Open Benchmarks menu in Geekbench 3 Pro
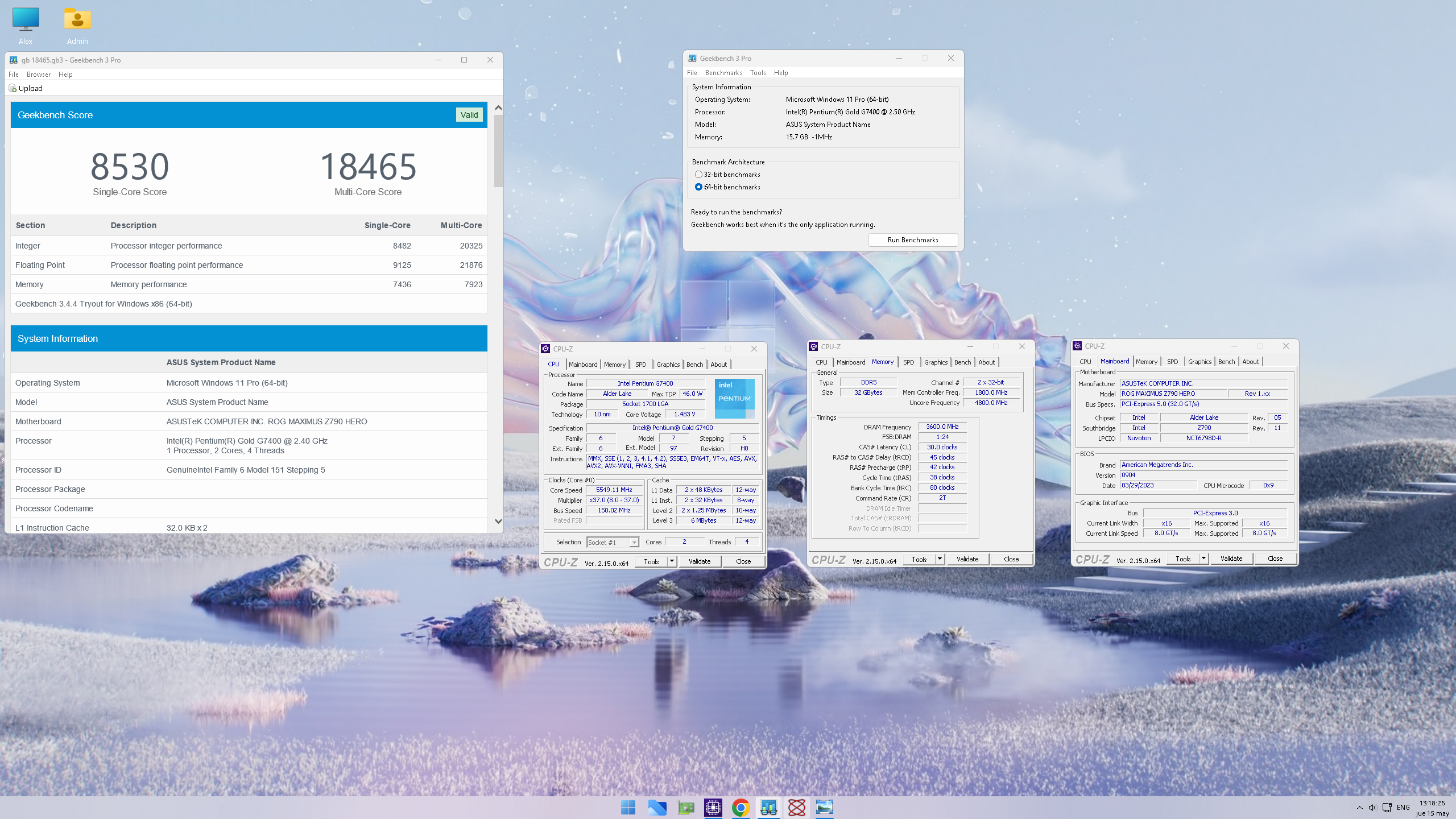 [723, 73]
